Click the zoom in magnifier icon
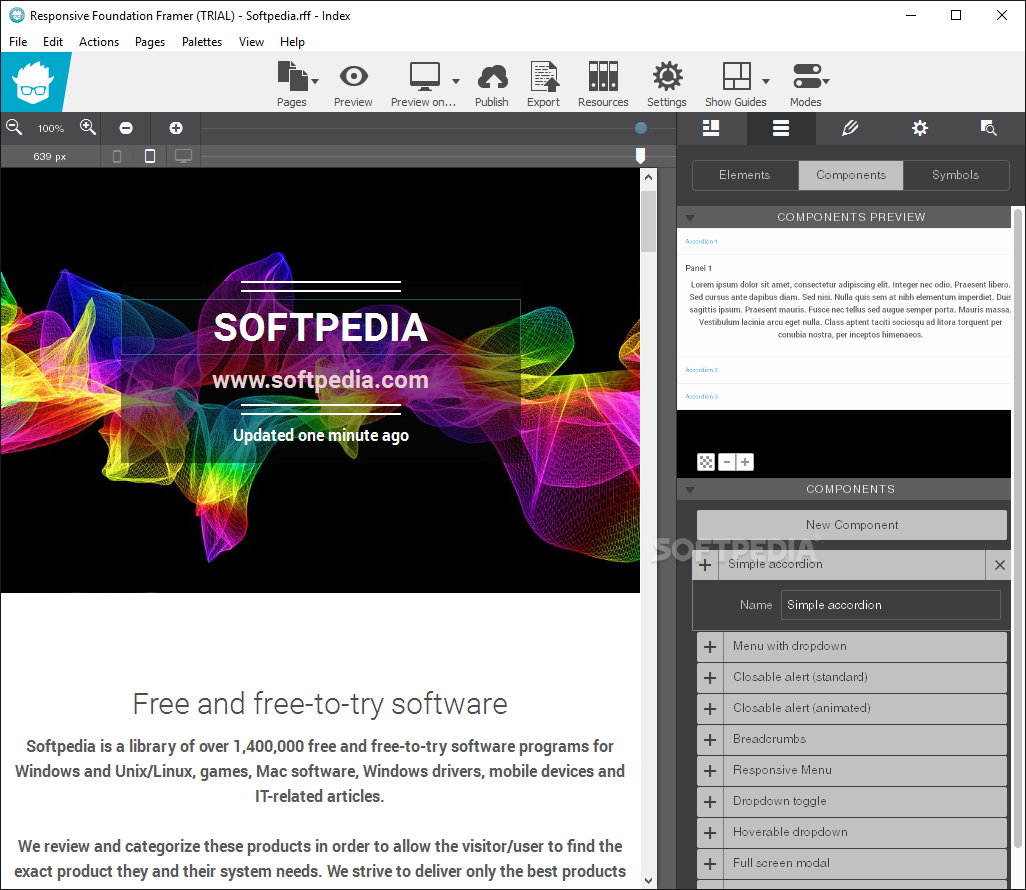The height and width of the screenshot is (890, 1026). click(x=88, y=128)
